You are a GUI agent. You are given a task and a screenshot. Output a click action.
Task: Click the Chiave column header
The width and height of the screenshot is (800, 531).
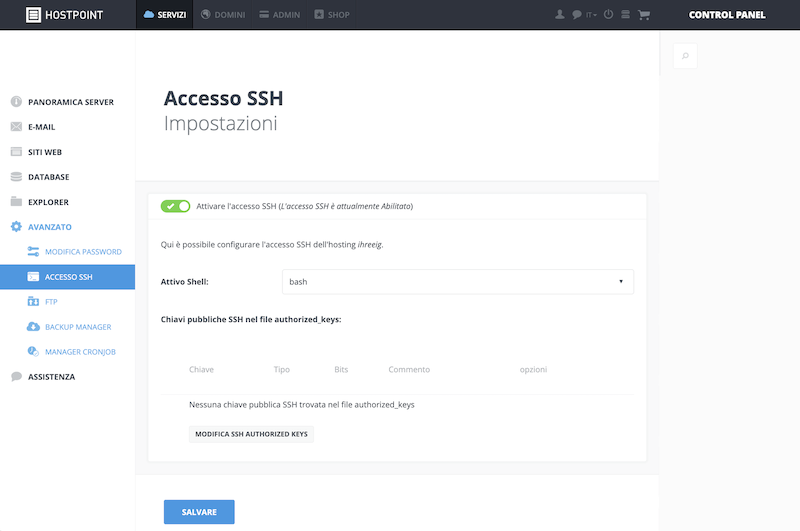pyautogui.click(x=202, y=369)
